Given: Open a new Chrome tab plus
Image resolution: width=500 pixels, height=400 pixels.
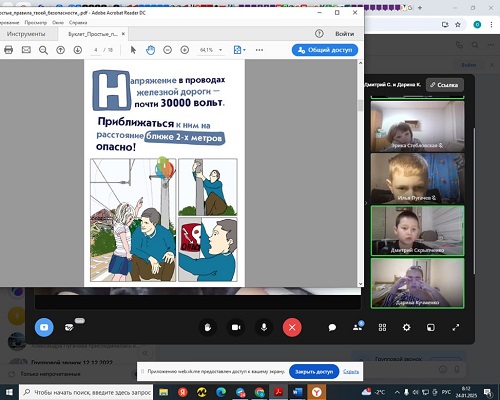Looking at the screenshot, I should pyautogui.click(x=420, y=8).
